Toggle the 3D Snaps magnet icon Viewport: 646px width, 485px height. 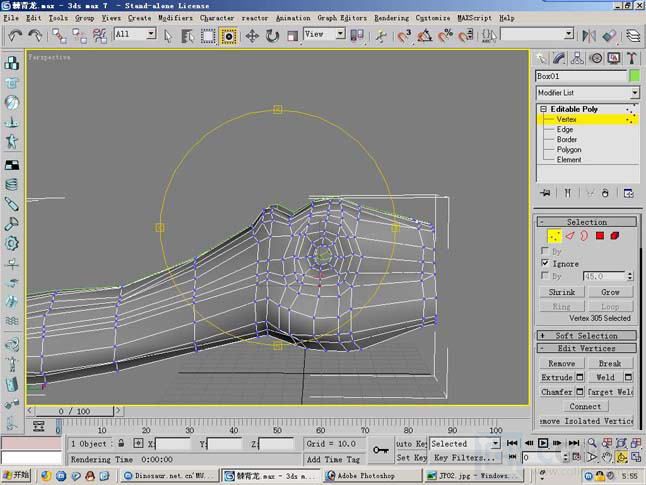pos(404,36)
